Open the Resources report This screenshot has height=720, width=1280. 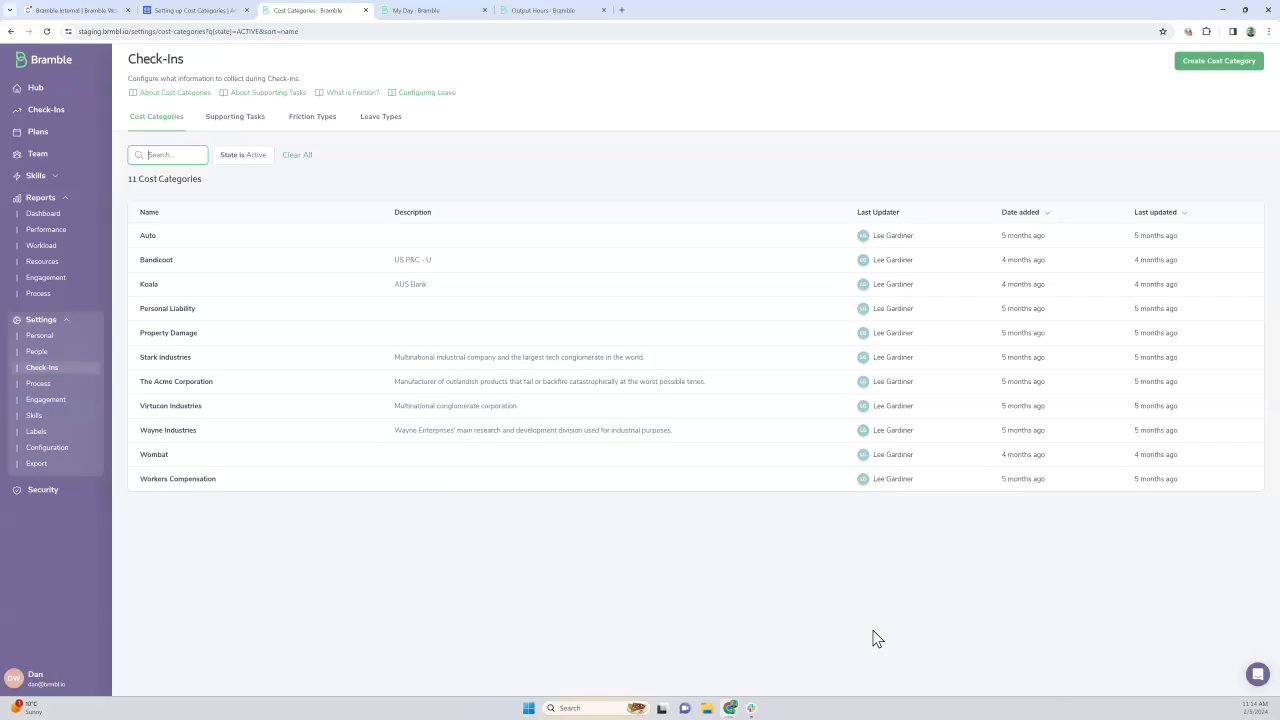tap(42, 262)
